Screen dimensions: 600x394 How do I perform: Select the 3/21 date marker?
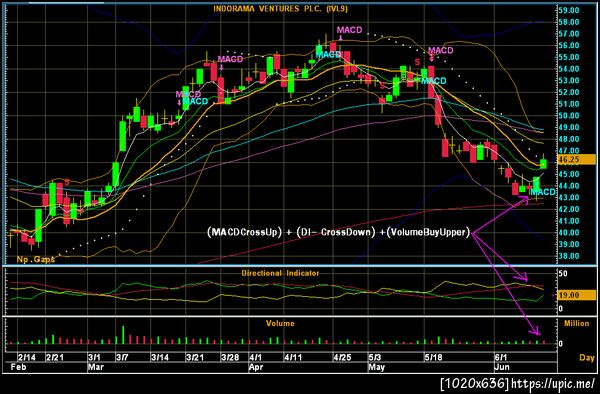pyautogui.click(x=195, y=358)
